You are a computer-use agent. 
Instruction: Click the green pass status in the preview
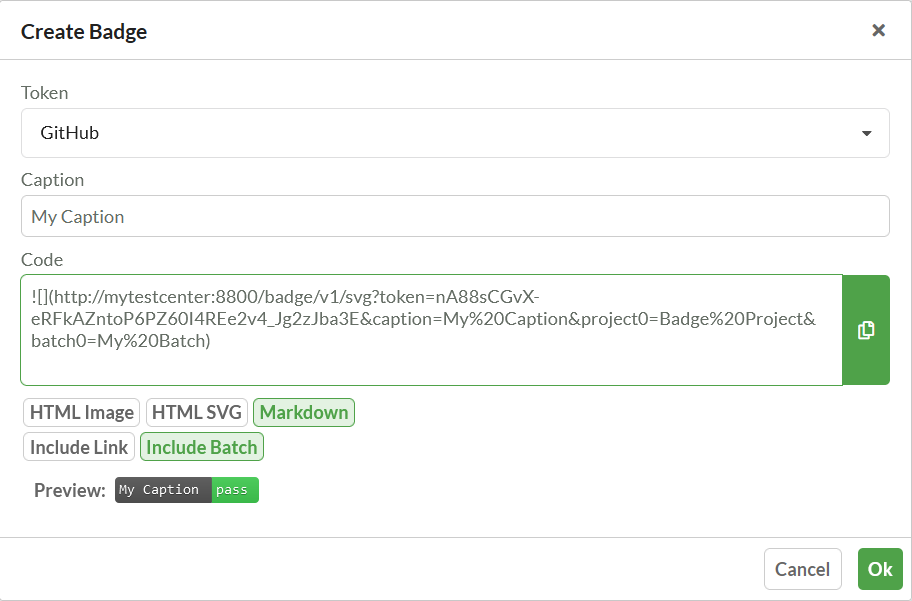pos(235,490)
